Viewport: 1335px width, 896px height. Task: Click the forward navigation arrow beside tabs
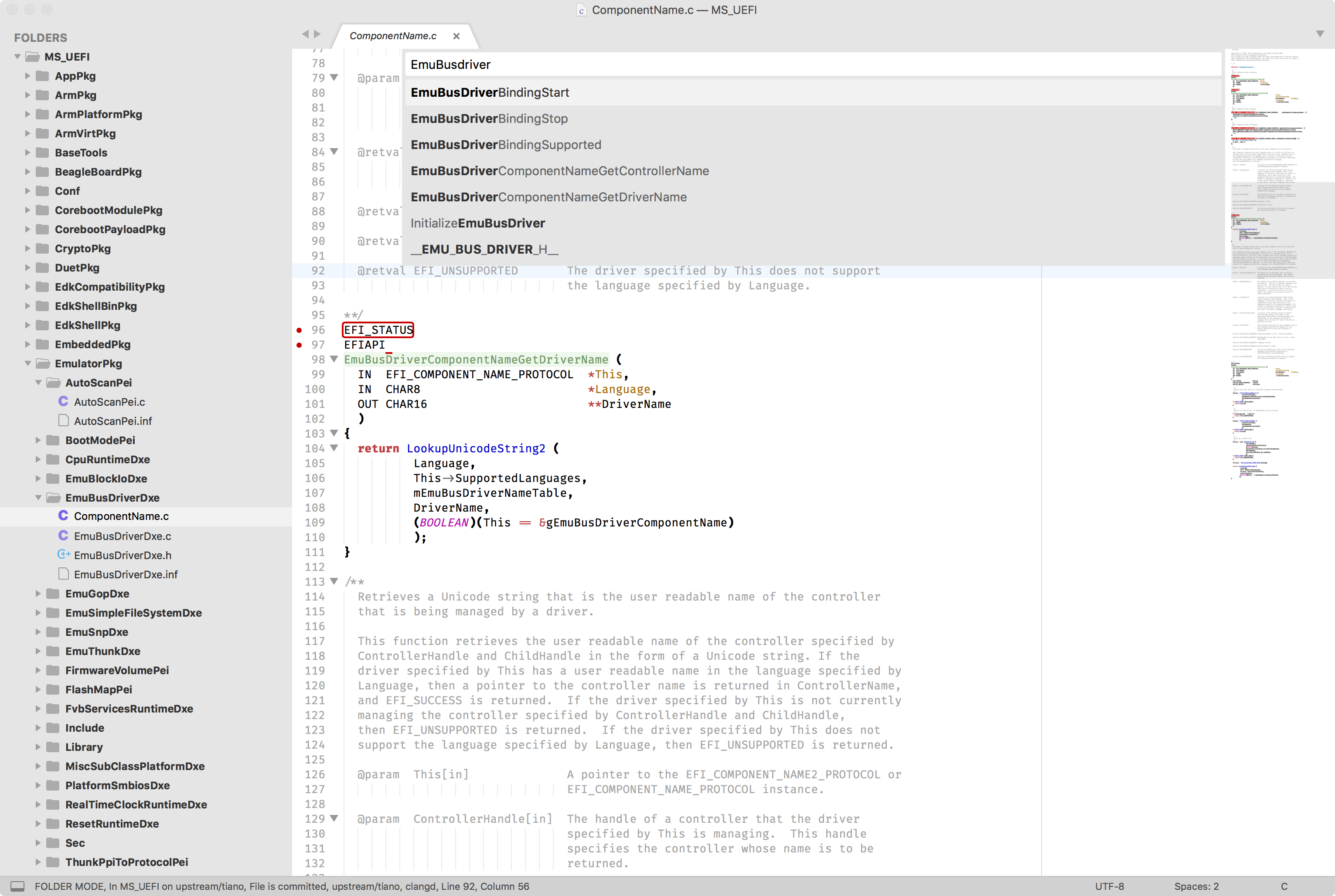click(317, 34)
